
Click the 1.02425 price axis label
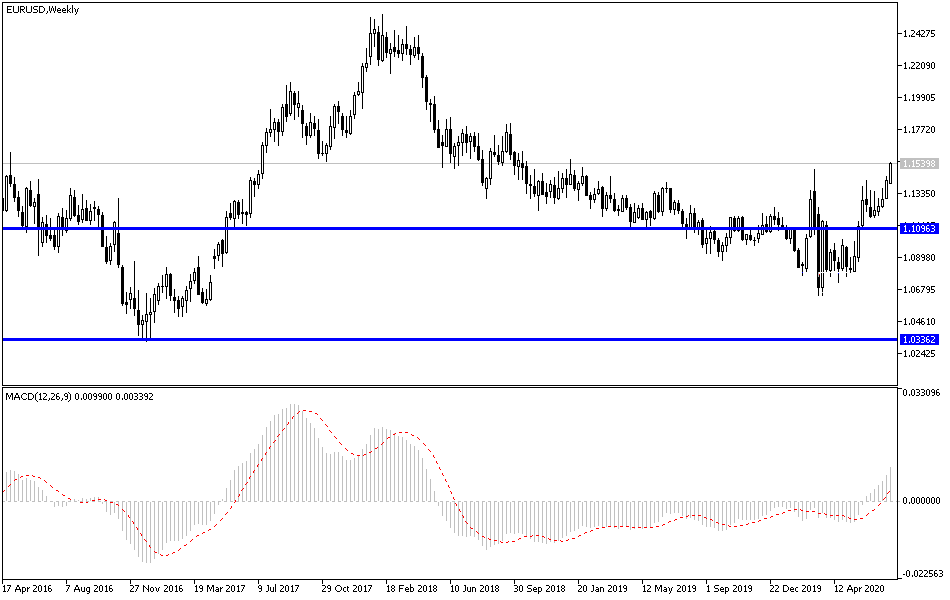(920, 353)
